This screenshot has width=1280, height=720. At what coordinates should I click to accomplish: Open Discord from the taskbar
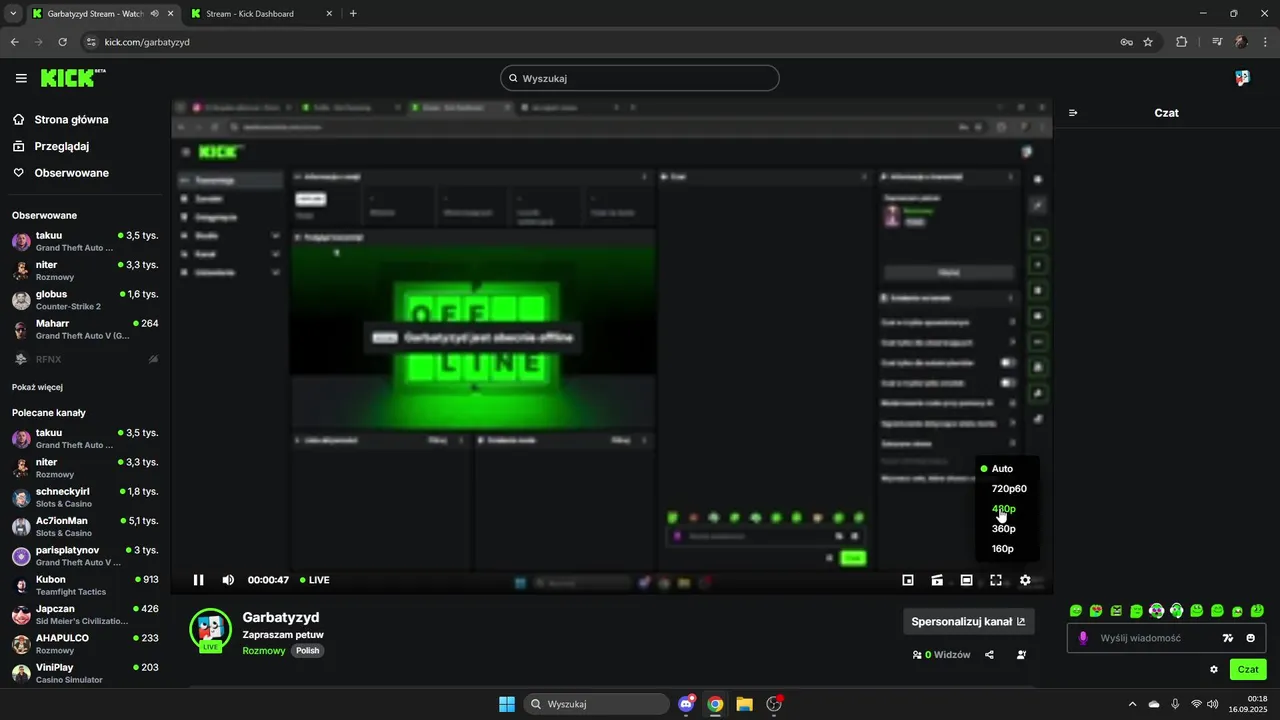[687, 704]
